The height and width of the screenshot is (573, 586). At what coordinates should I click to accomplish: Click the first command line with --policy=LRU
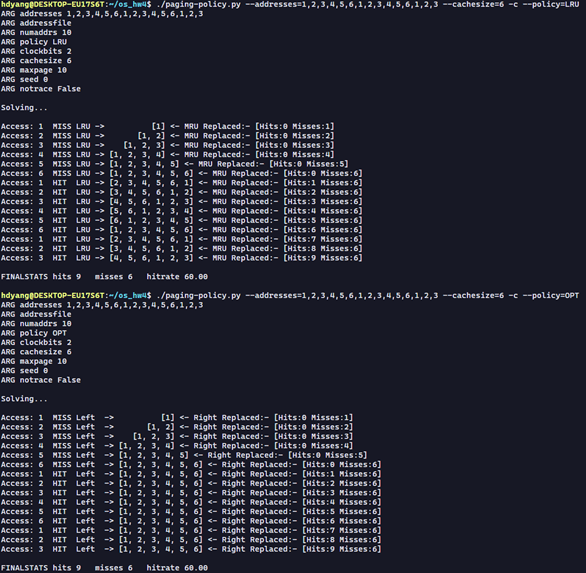pyautogui.click(x=290, y=4)
